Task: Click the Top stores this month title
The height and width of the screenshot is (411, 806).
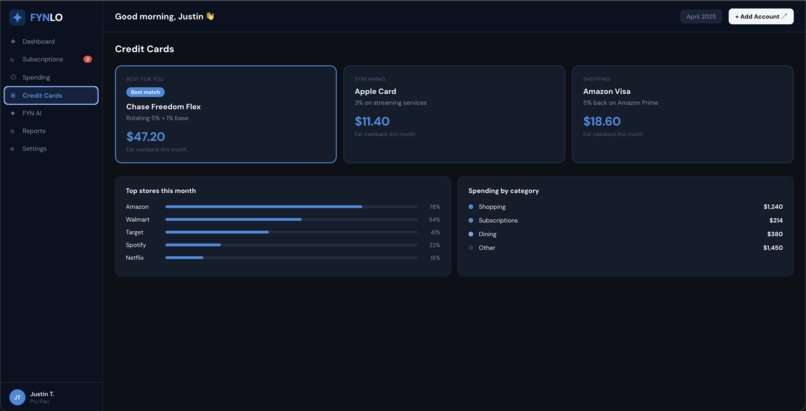Action: point(161,191)
